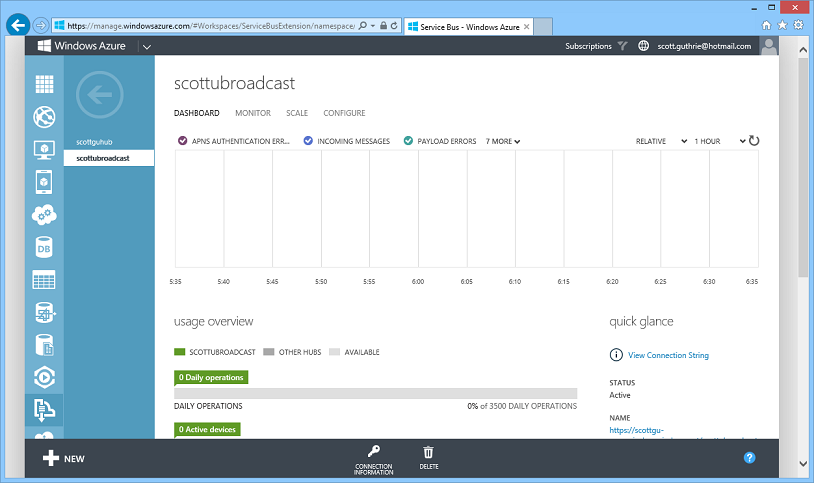Click the address bar history dropdown arrow
Viewport: 814px width, 483px height.
pyautogui.click(x=373, y=25)
